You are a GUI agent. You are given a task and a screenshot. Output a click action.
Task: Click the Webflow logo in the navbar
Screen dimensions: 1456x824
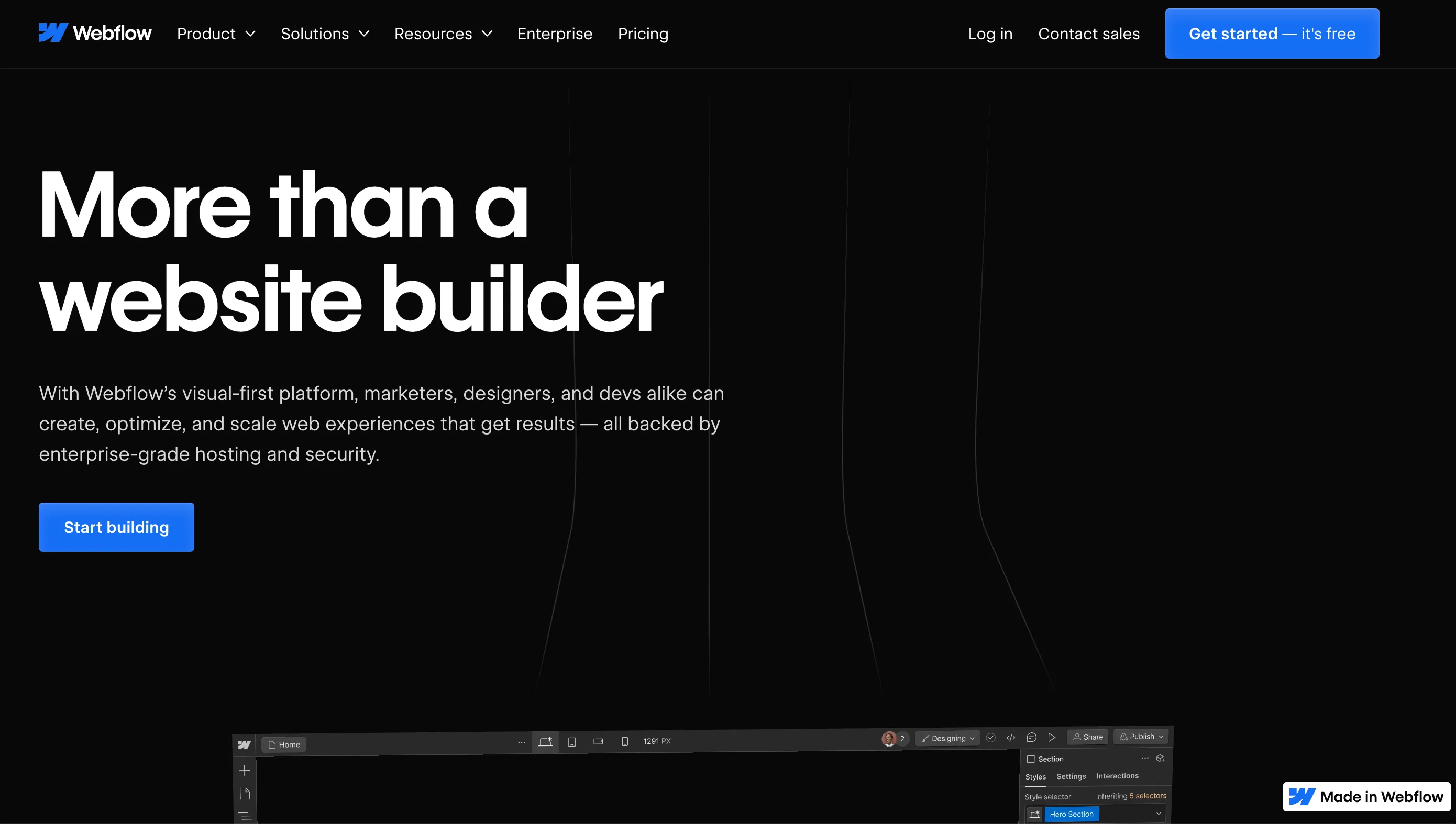[95, 33]
